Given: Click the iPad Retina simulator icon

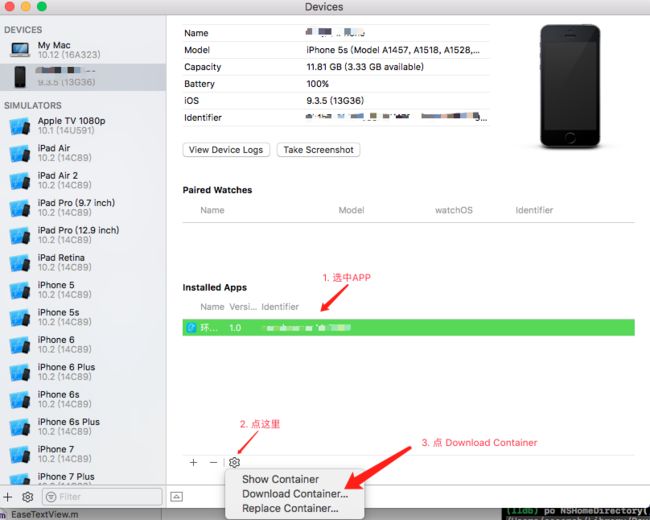Looking at the screenshot, I should (20, 262).
